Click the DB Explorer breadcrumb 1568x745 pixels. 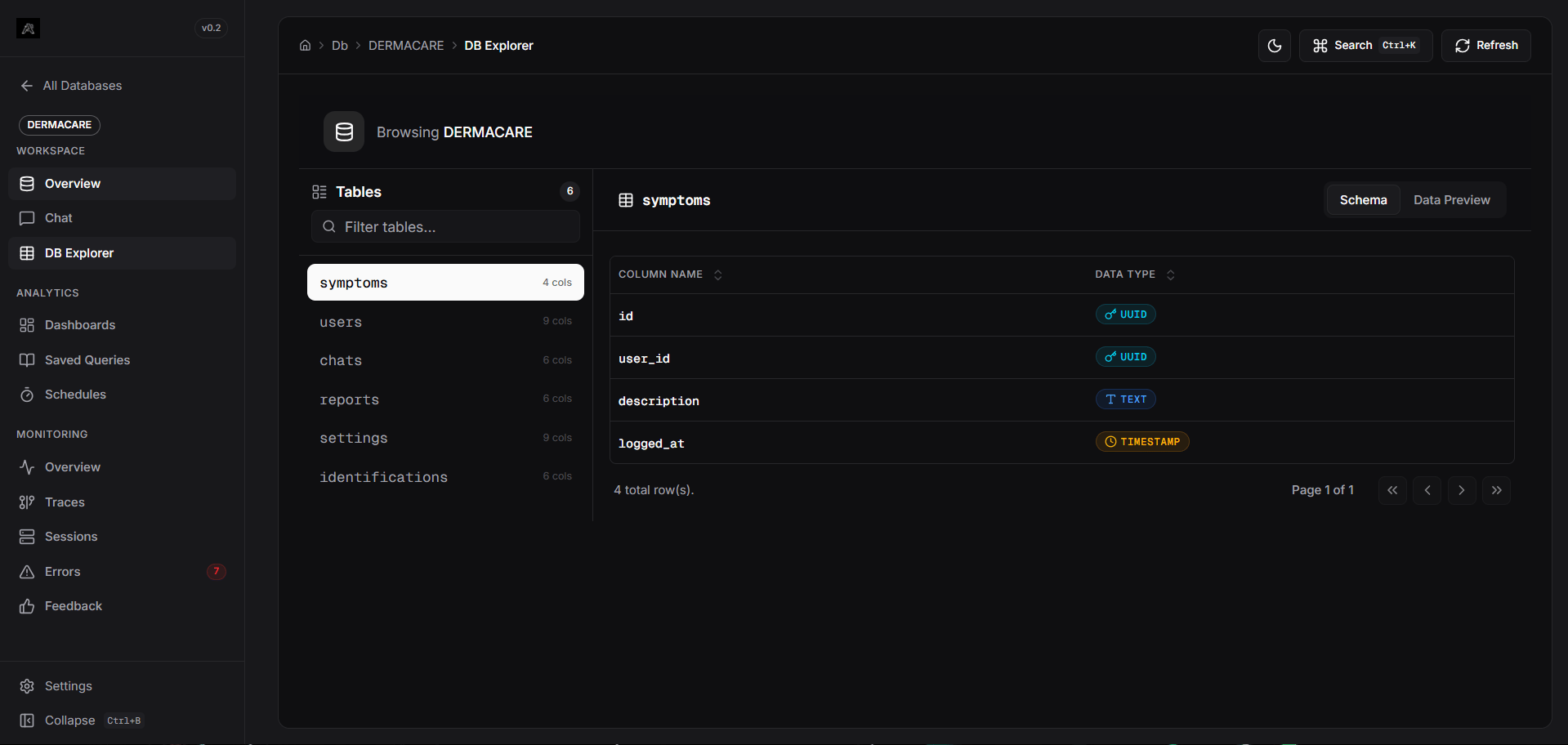[498, 46]
